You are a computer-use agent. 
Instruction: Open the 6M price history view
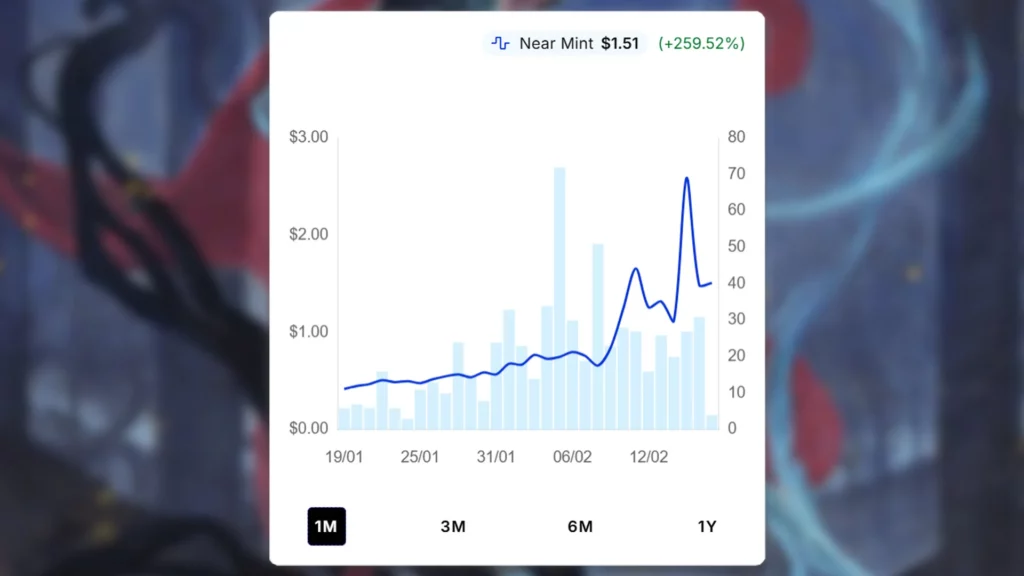580,526
